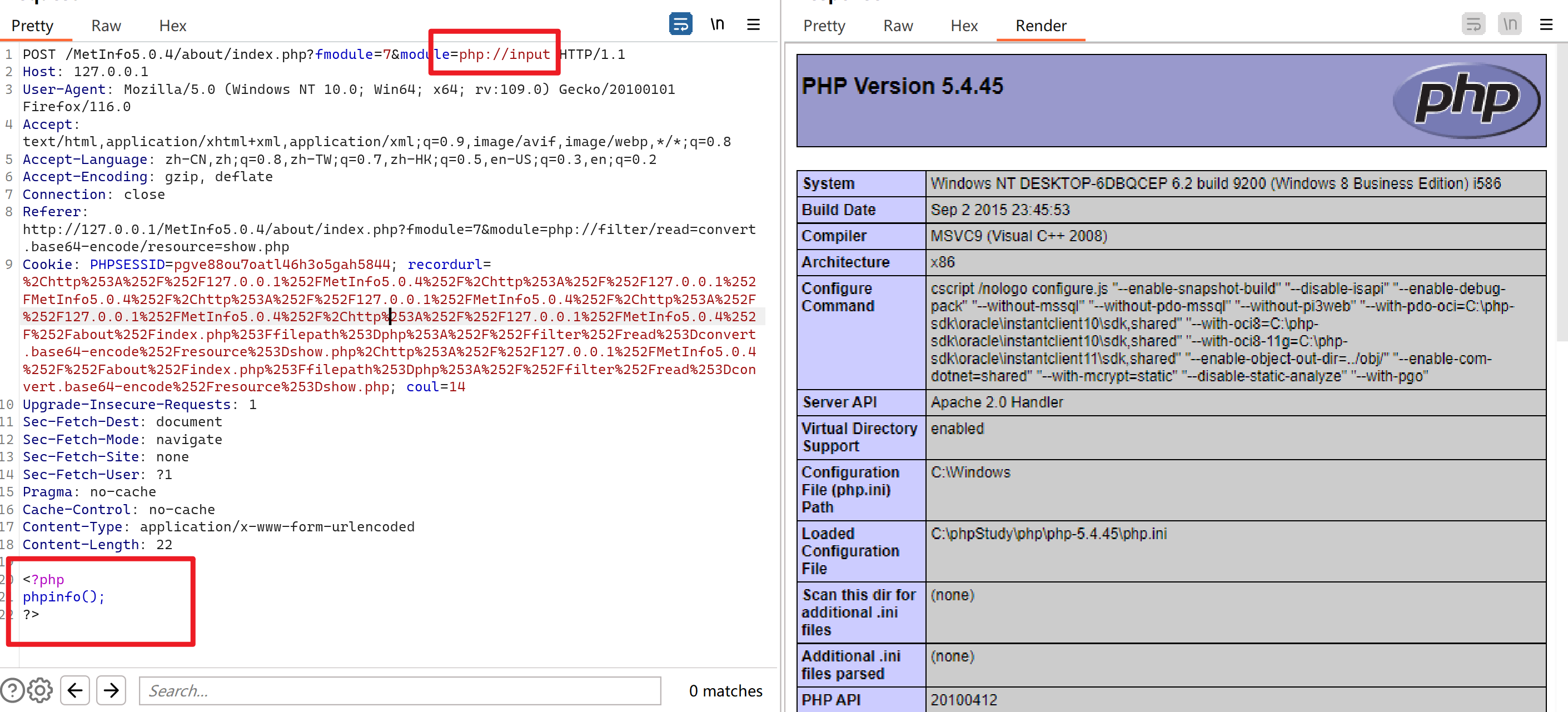
Task: Click the PHP logo in rendered response
Action: point(1466,101)
